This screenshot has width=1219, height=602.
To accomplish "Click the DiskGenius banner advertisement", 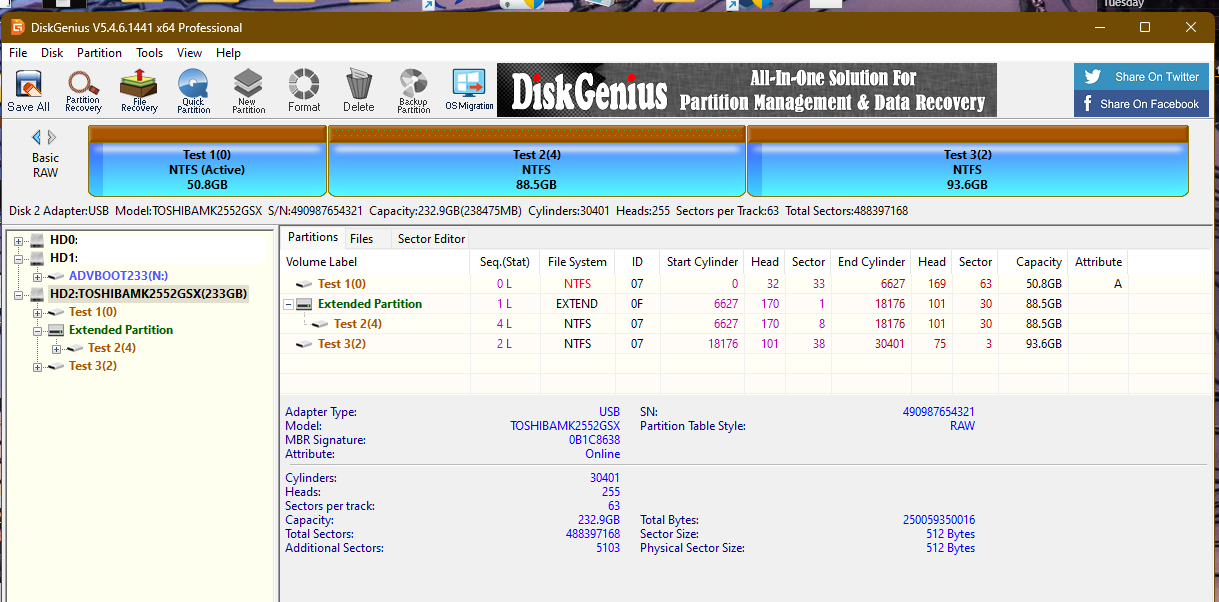I will 747,90.
